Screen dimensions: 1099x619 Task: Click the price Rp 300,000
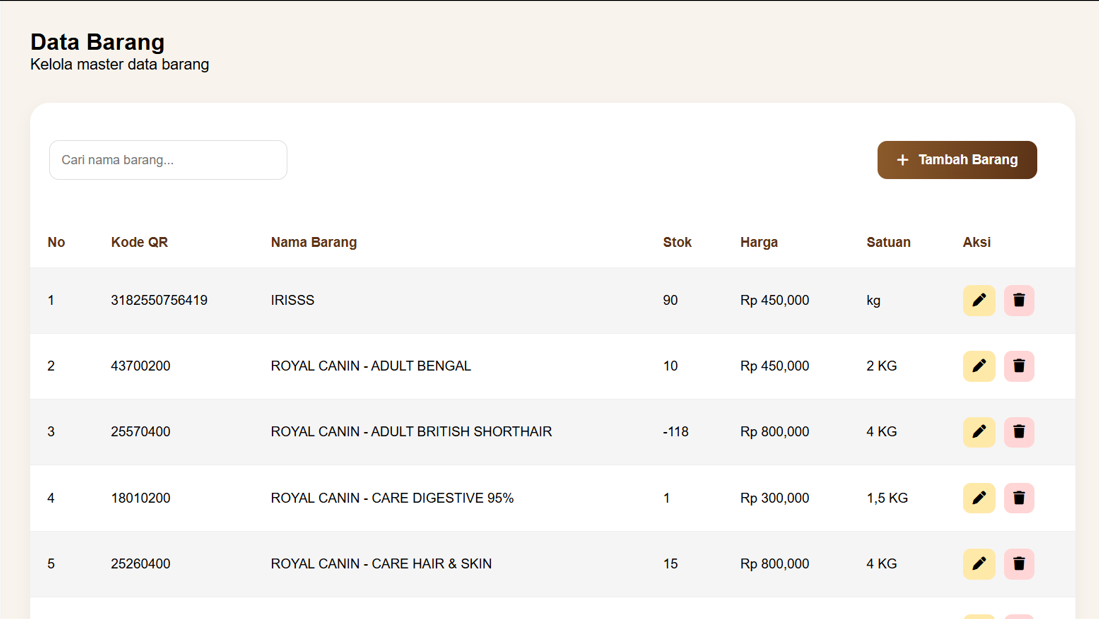click(774, 498)
